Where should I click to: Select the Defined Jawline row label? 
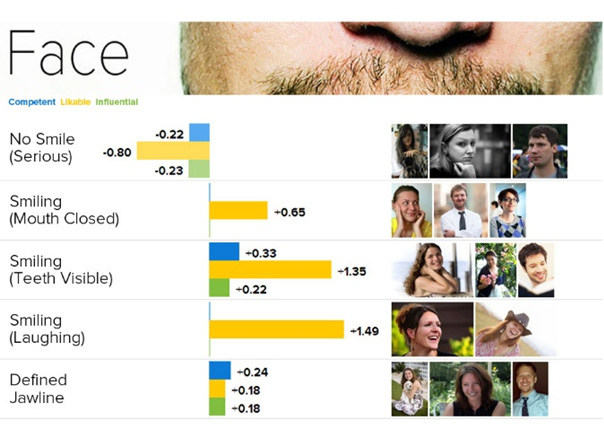38,389
